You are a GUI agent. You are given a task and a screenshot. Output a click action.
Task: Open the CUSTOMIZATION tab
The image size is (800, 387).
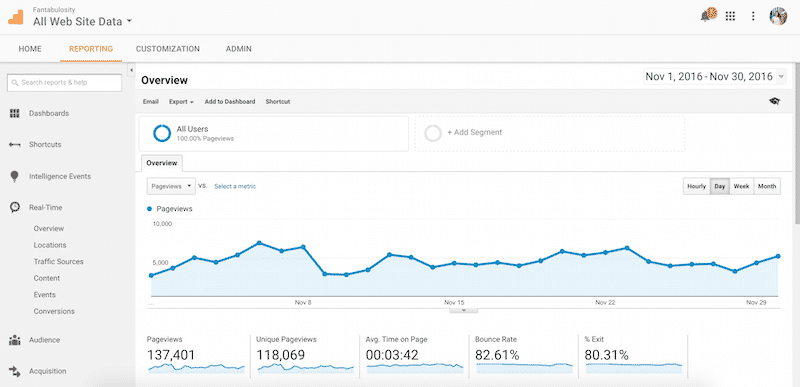point(168,49)
